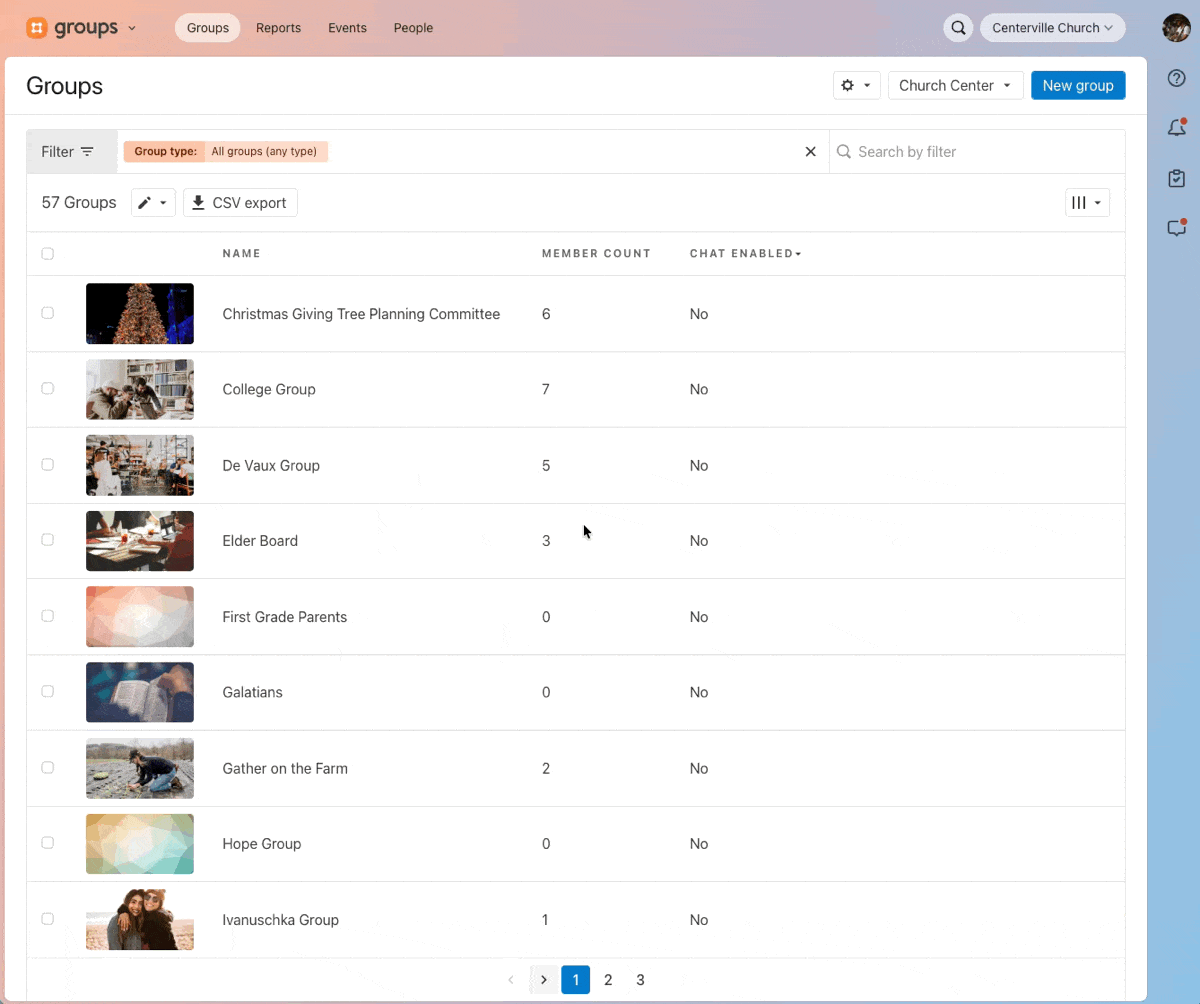Switch to the People tab

[413, 28]
